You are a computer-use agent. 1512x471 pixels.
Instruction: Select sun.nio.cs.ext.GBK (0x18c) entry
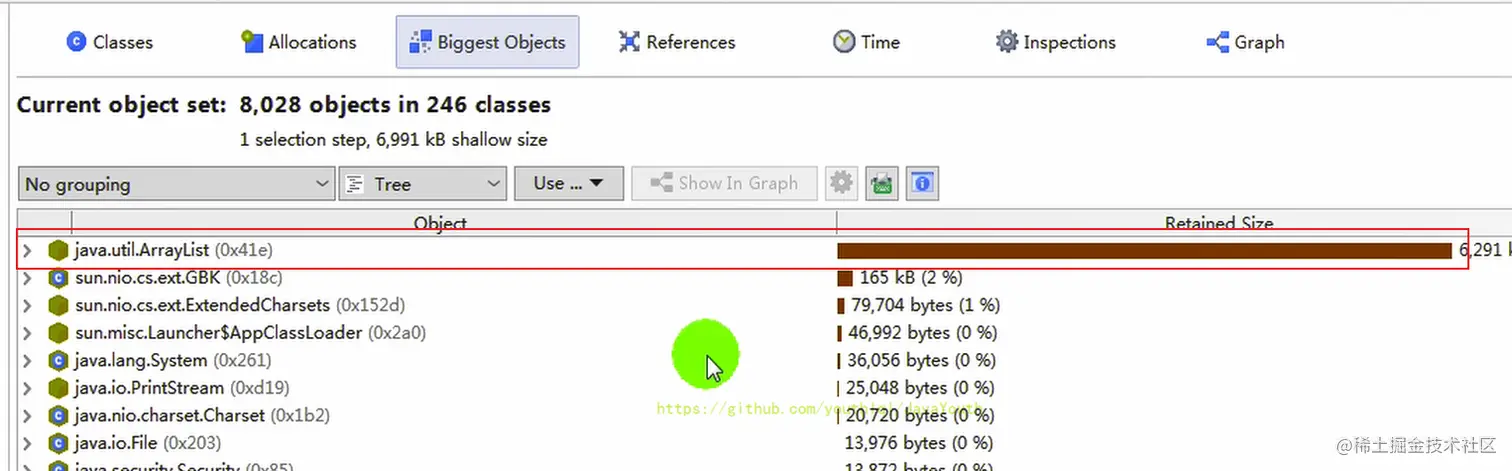point(179,278)
